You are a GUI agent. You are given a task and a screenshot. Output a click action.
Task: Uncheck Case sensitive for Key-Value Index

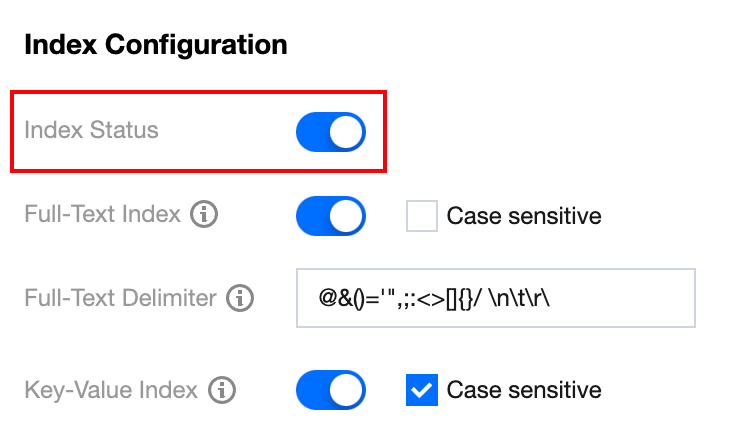coord(422,390)
